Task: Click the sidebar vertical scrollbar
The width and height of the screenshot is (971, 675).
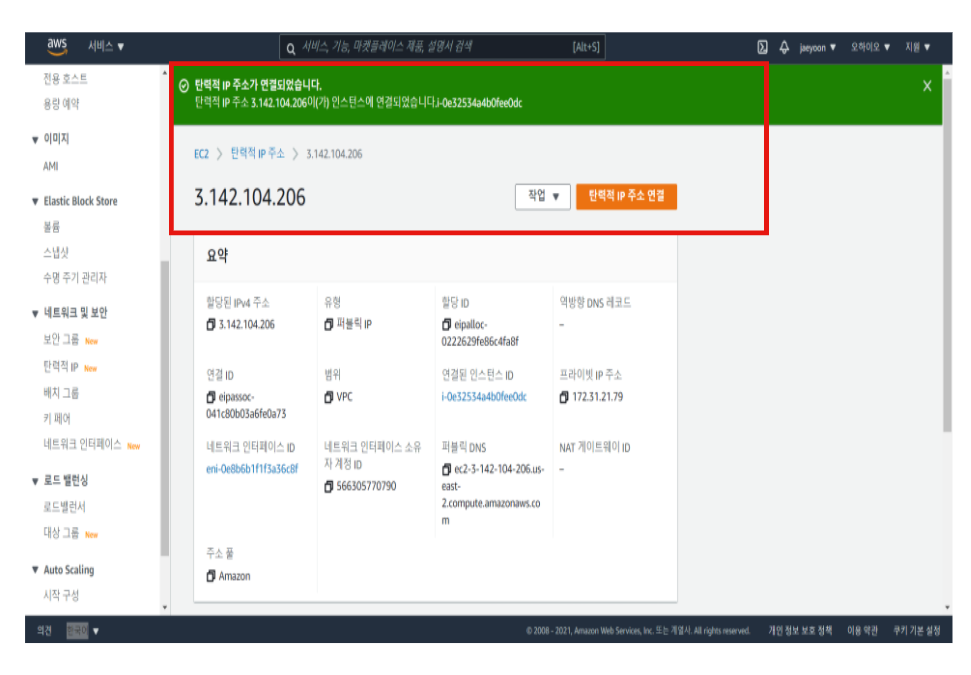Action: 165,409
